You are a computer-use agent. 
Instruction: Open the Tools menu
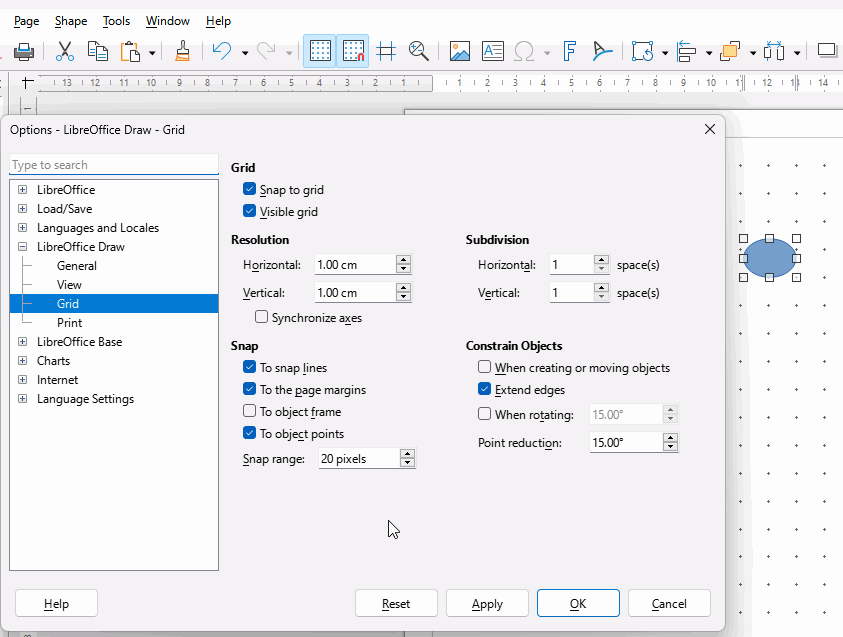(116, 21)
